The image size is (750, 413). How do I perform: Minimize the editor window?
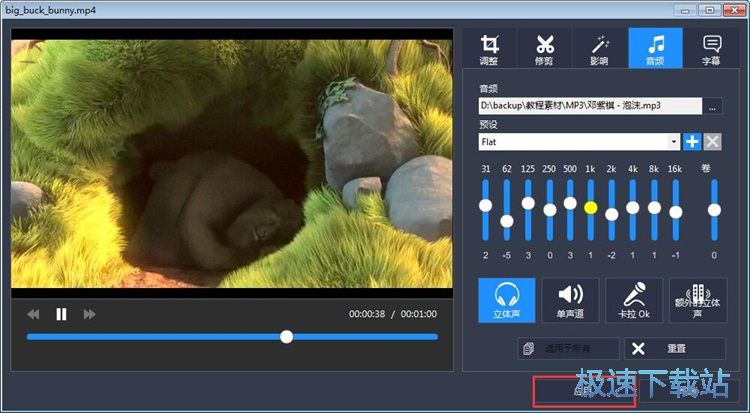coord(687,9)
